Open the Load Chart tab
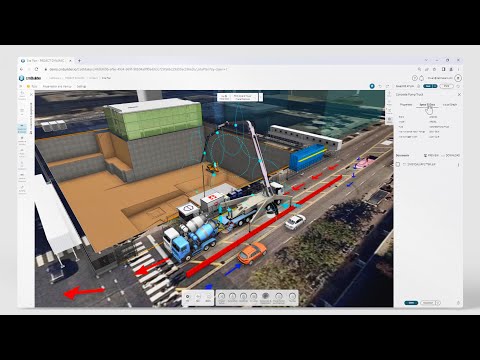This screenshot has width=480, height=360. [450, 105]
